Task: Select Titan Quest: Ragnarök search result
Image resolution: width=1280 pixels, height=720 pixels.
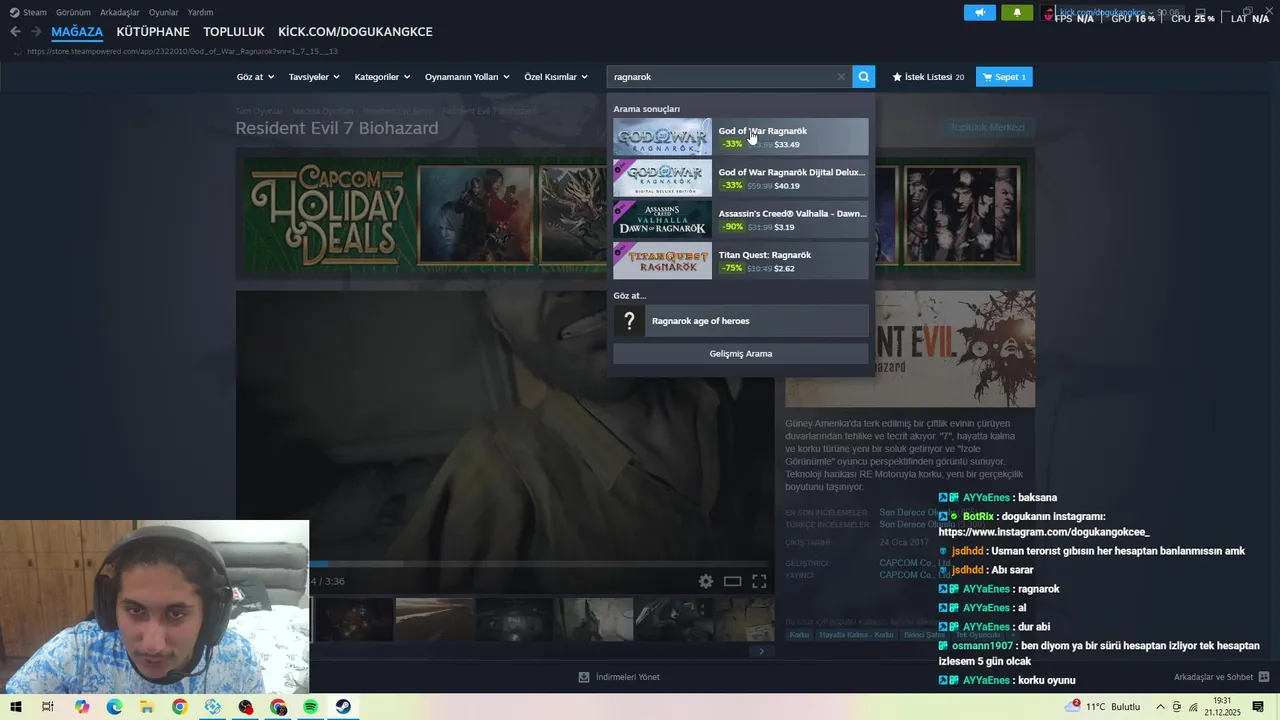Action: pos(741,261)
